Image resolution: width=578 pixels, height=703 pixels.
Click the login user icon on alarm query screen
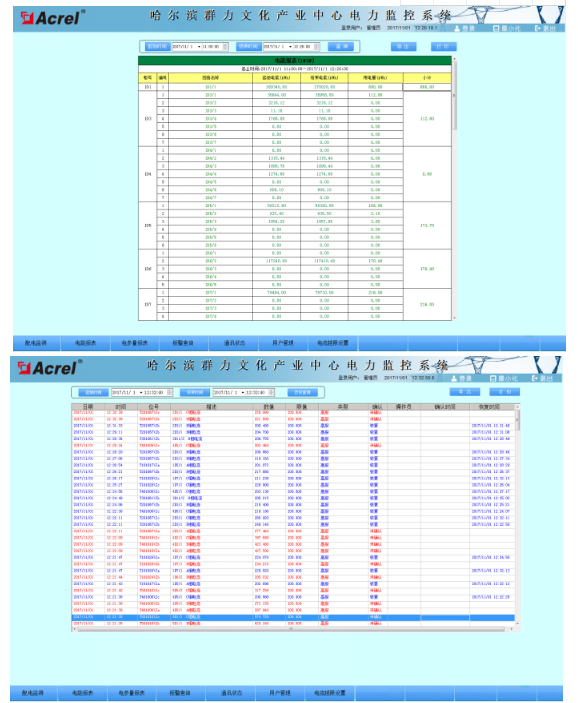454,378
